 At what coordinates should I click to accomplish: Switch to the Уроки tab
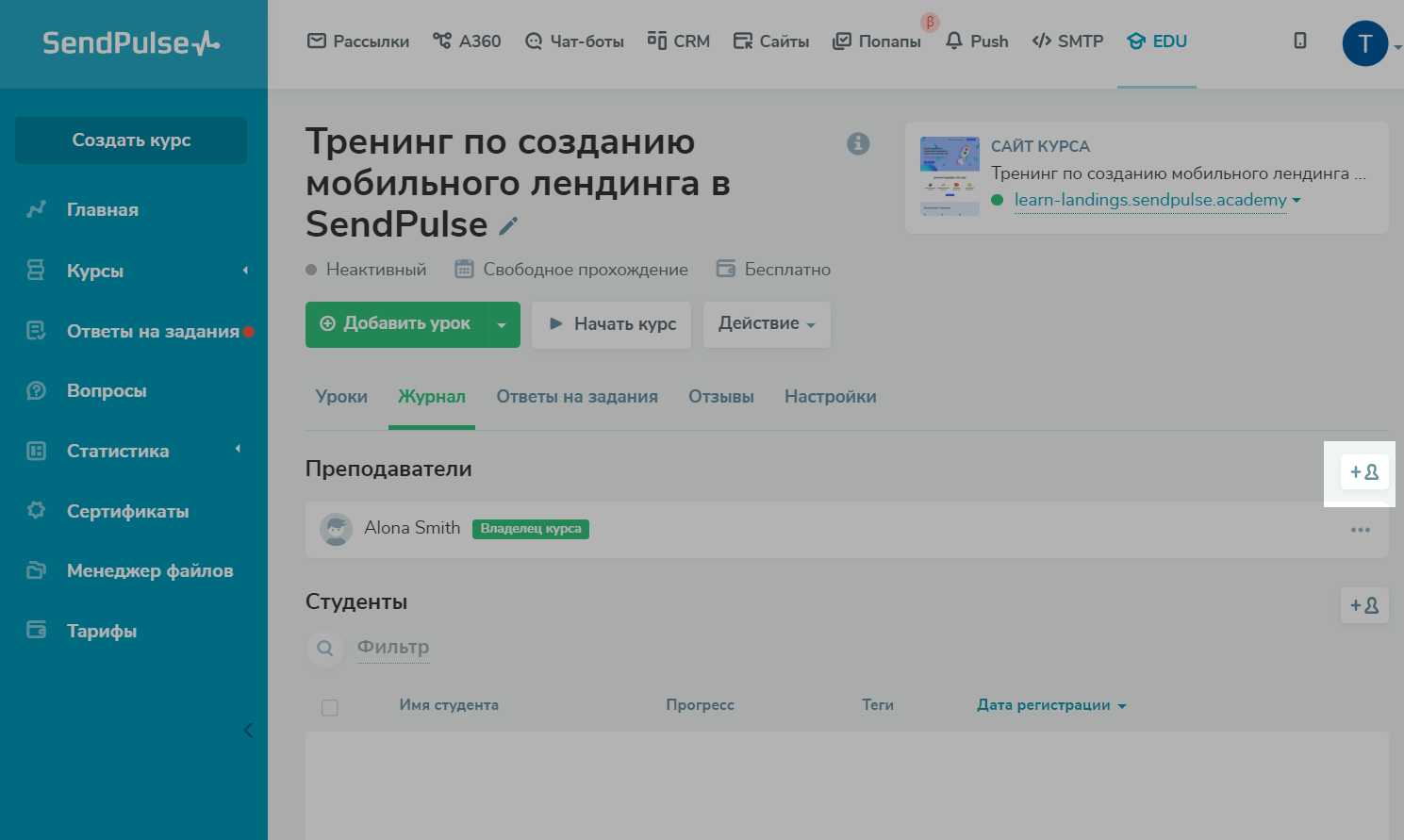tap(341, 397)
